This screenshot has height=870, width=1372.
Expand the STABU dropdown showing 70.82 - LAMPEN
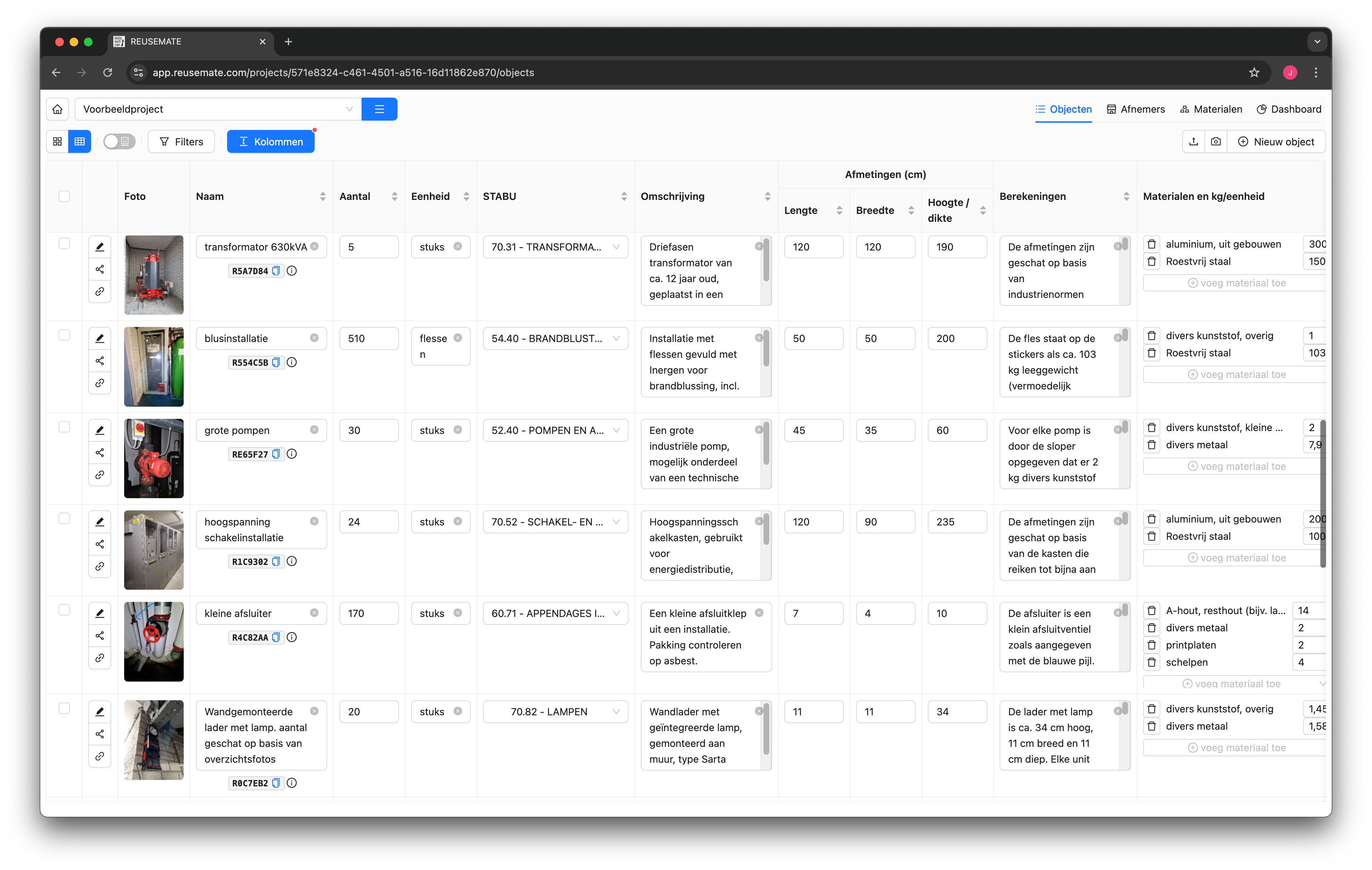(x=555, y=711)
